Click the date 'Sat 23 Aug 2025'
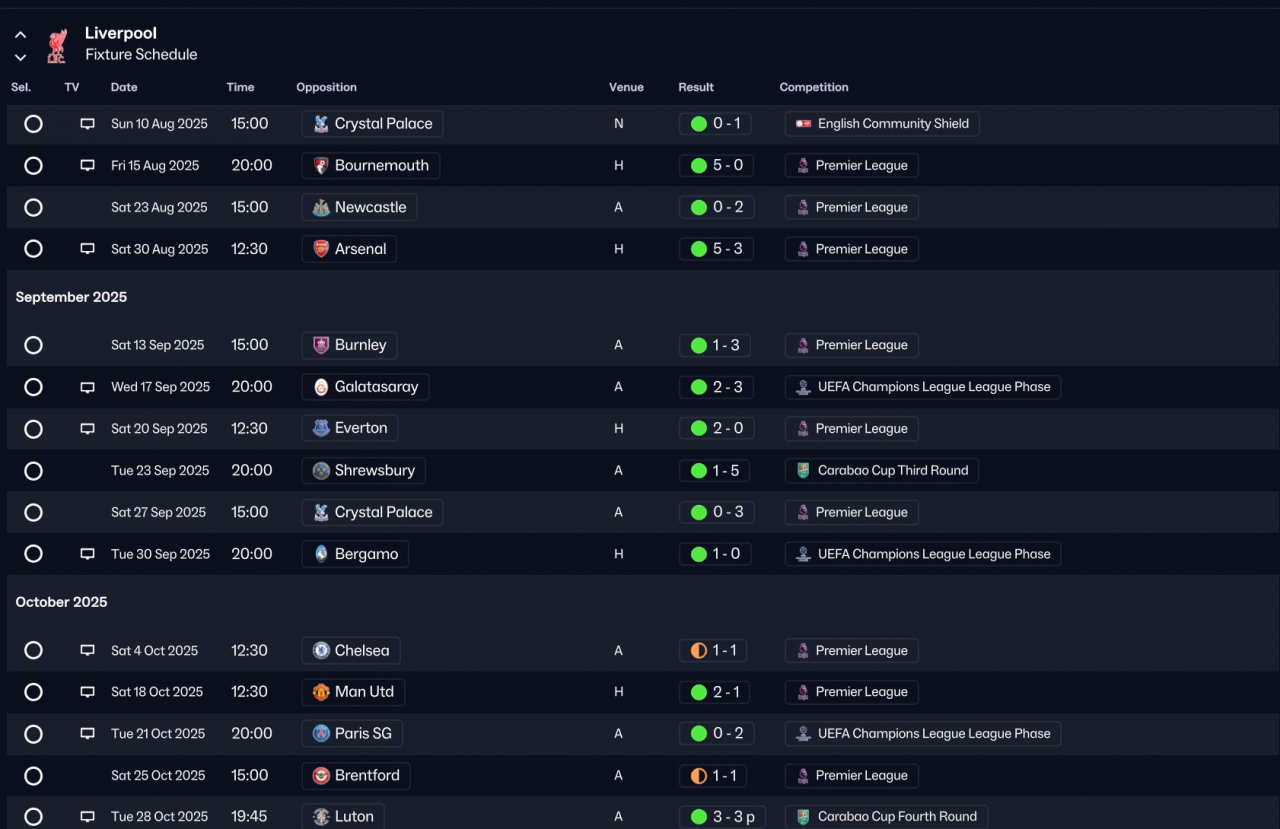The height and width of the screenshot is (829, 1280). click(159, 208)
